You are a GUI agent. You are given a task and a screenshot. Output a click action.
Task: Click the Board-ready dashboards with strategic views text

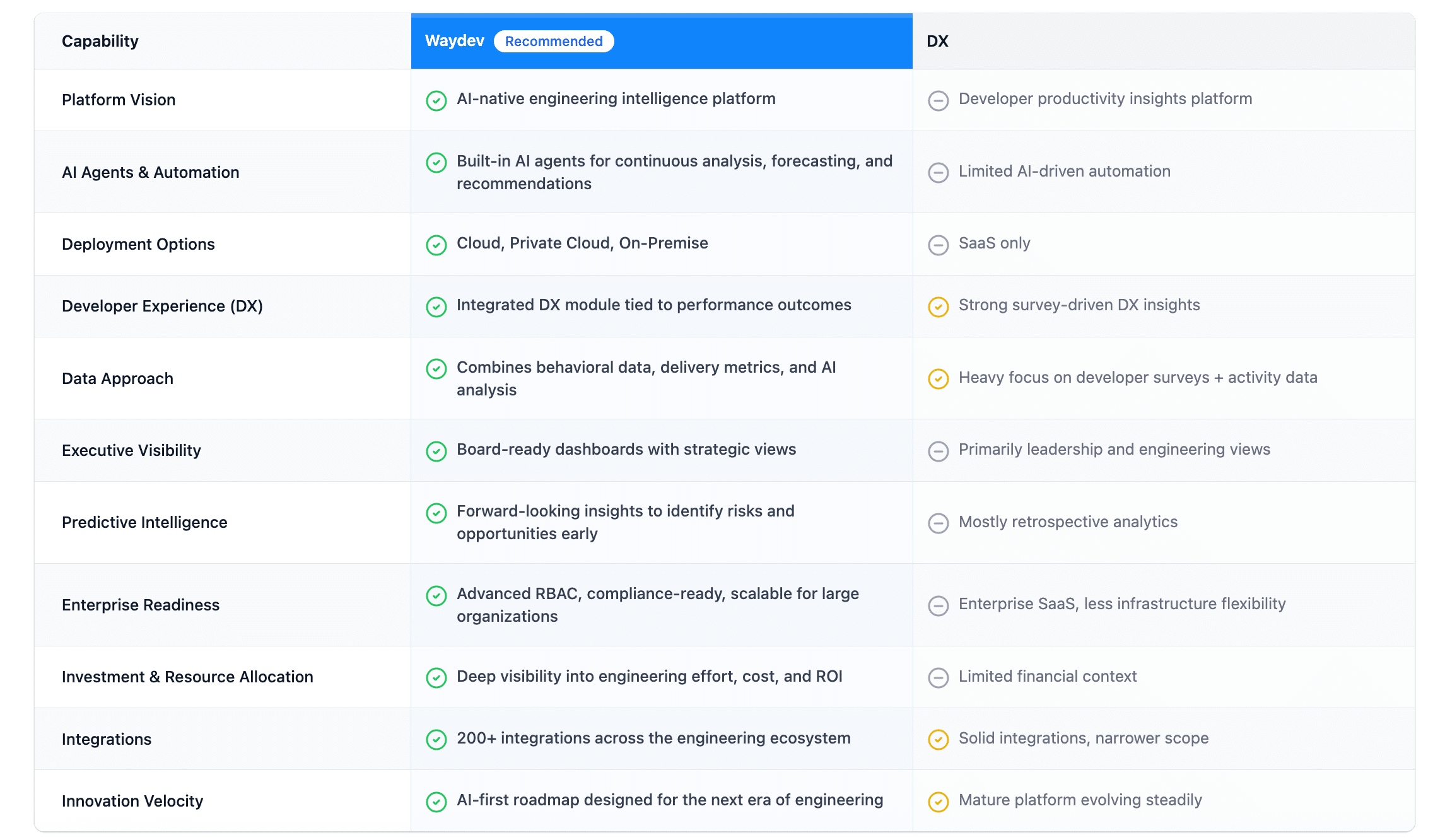pyautogui.click(x=626, y=450)
